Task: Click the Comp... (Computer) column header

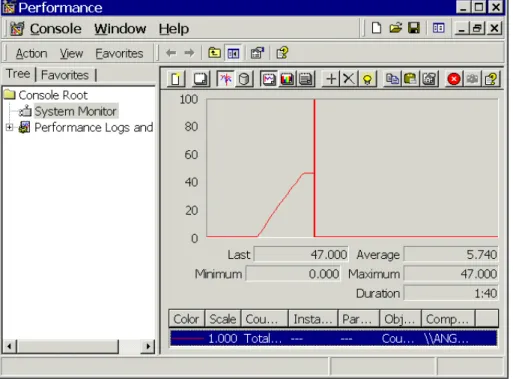Action: click(448, 319)
